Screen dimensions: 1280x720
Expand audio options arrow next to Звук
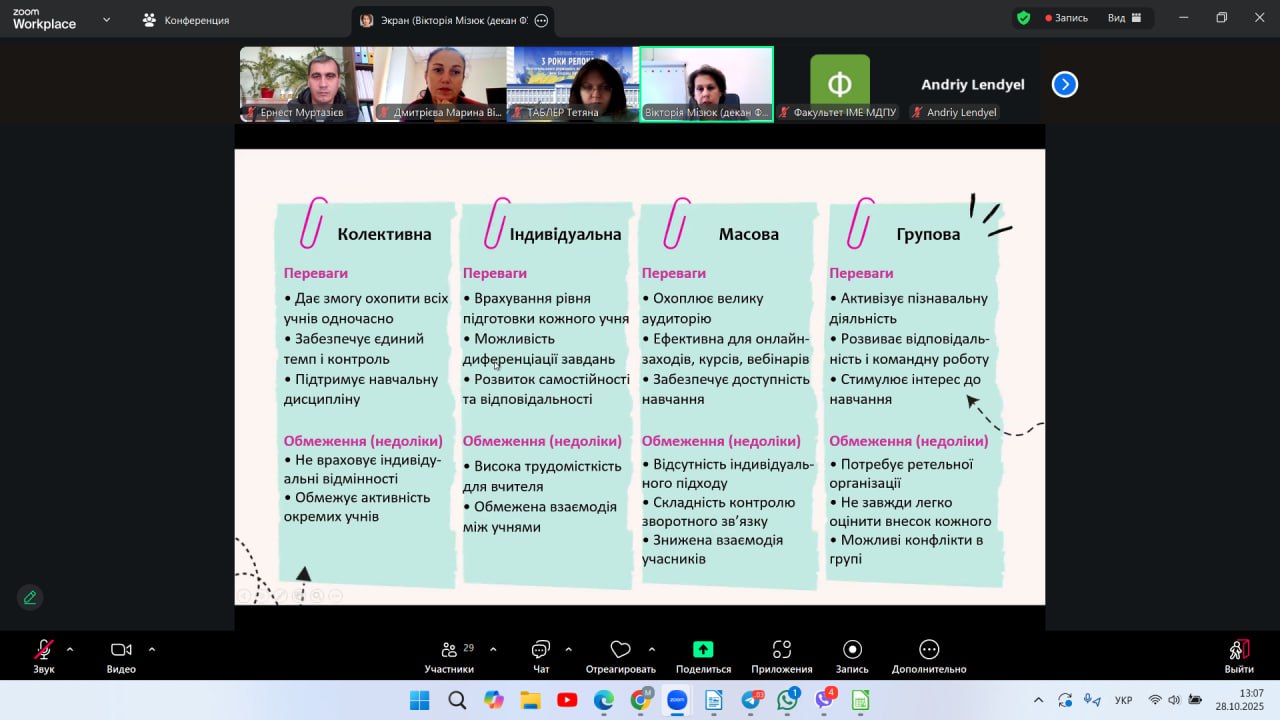70,649
